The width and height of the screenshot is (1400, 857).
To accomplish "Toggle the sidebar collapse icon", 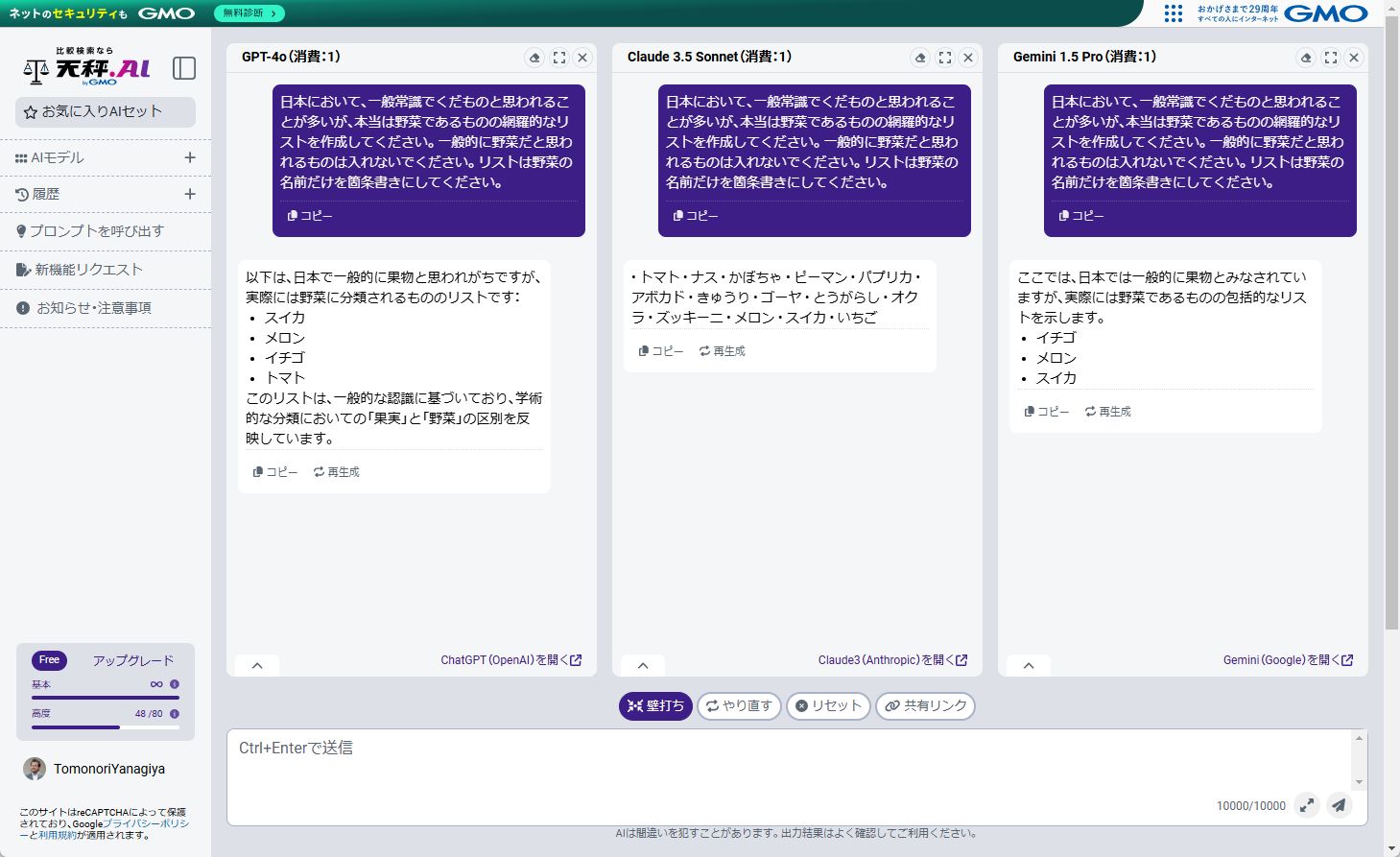I will 183,68.
